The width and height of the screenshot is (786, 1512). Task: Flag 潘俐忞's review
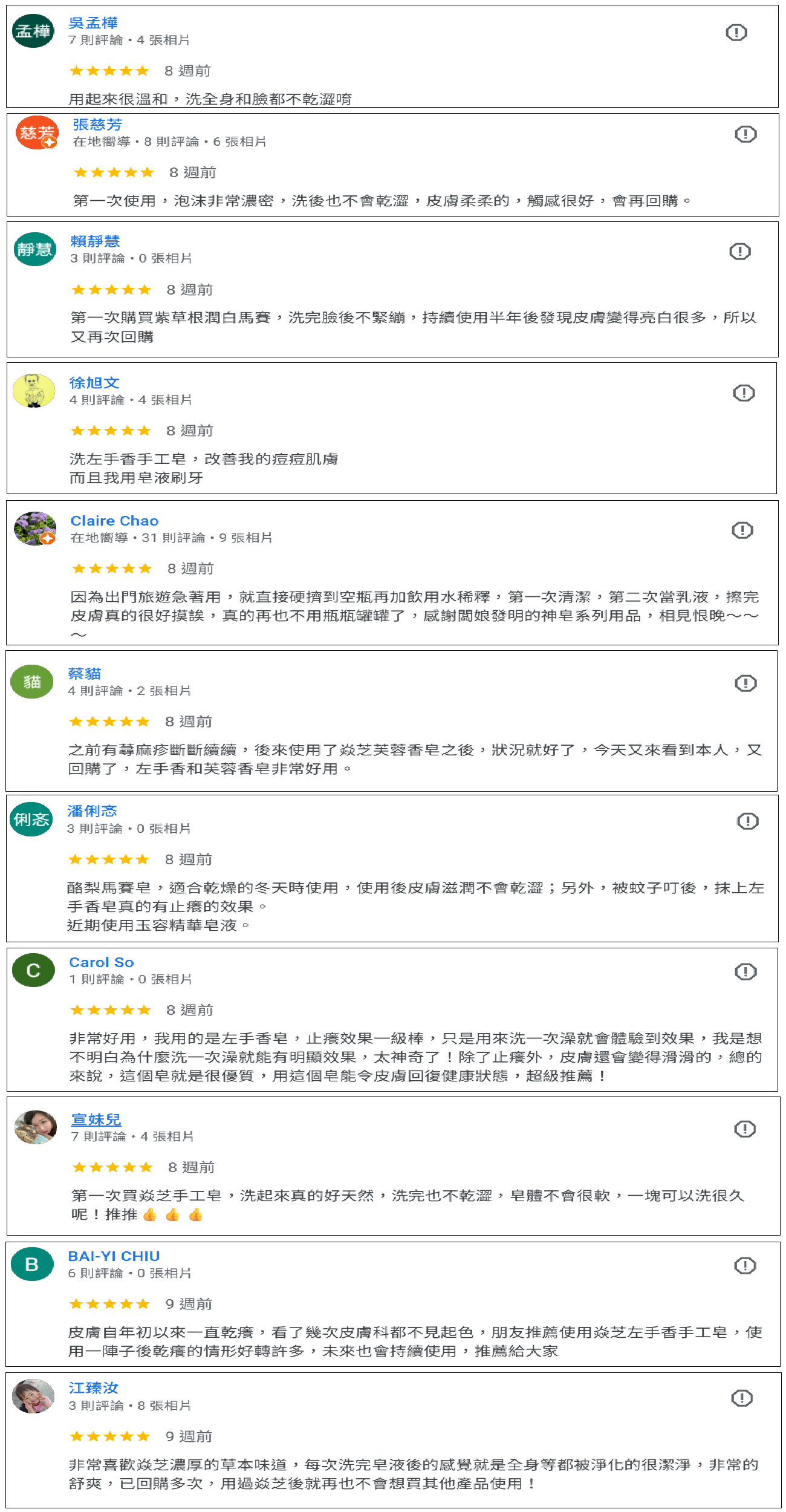point(748,821)
